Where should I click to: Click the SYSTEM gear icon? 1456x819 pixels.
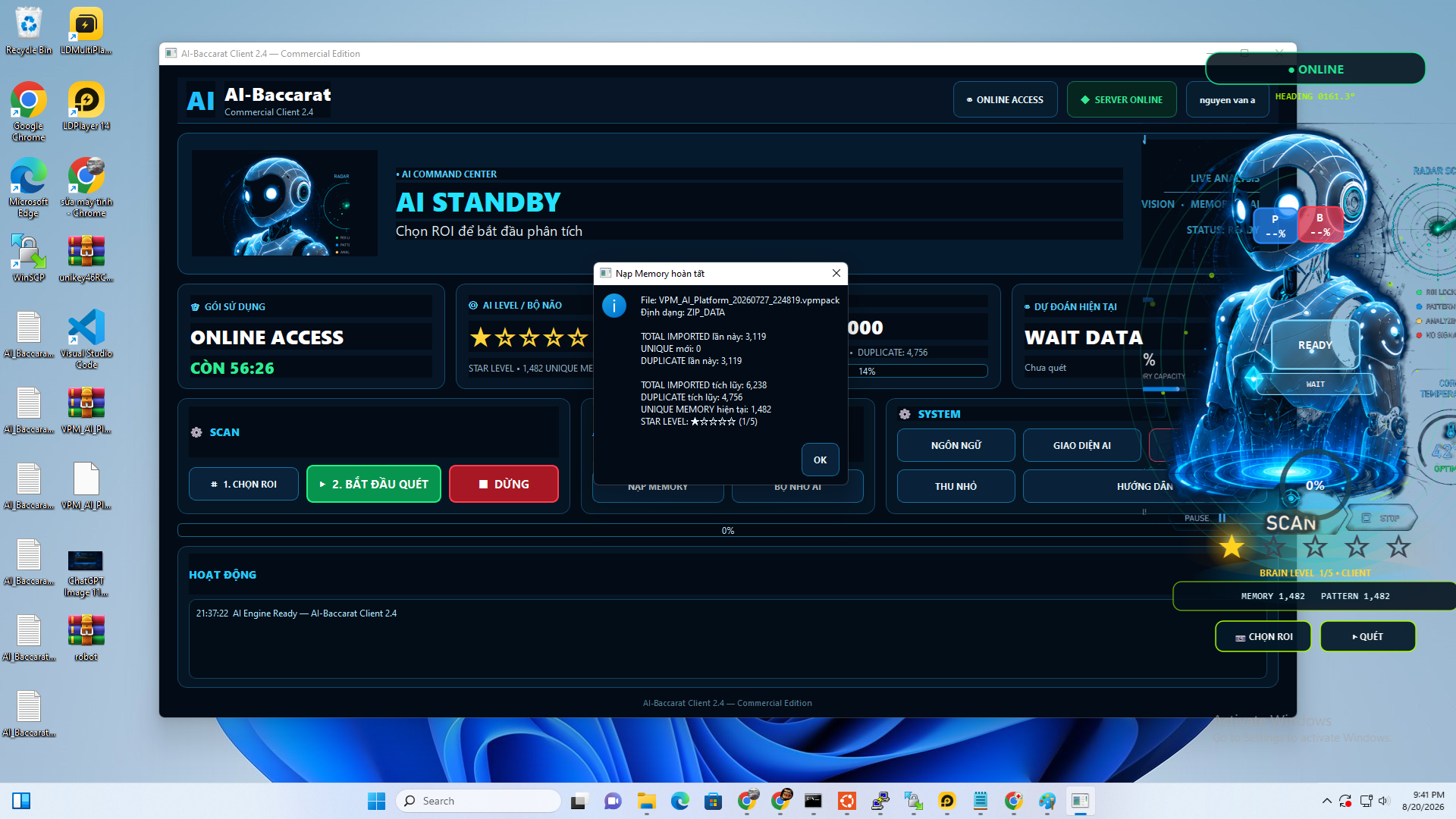[905, 414]
